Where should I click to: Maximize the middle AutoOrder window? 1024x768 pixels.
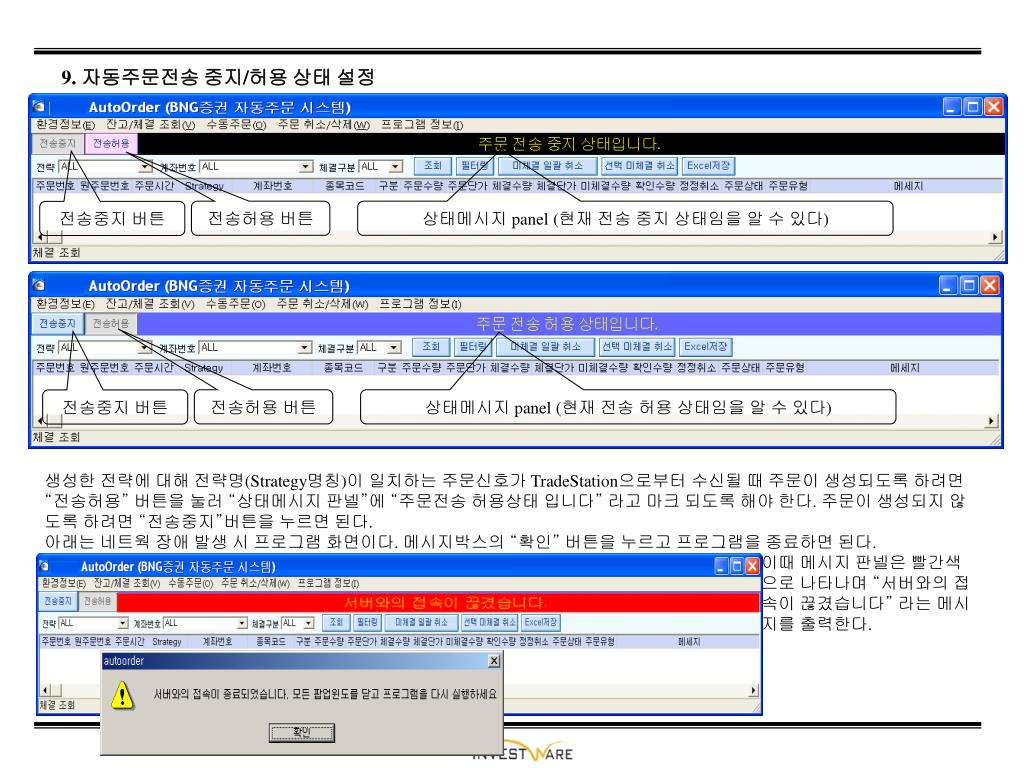pos(969,285)
